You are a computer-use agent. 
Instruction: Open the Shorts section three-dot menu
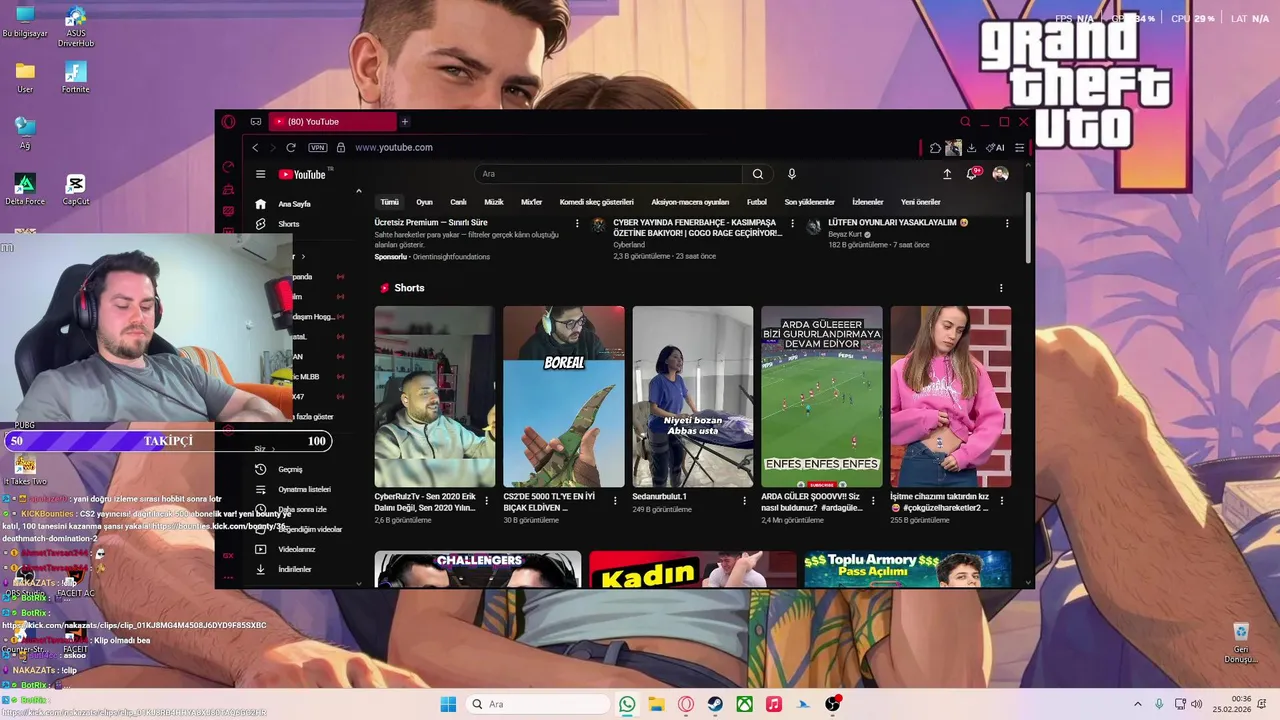1001,288
